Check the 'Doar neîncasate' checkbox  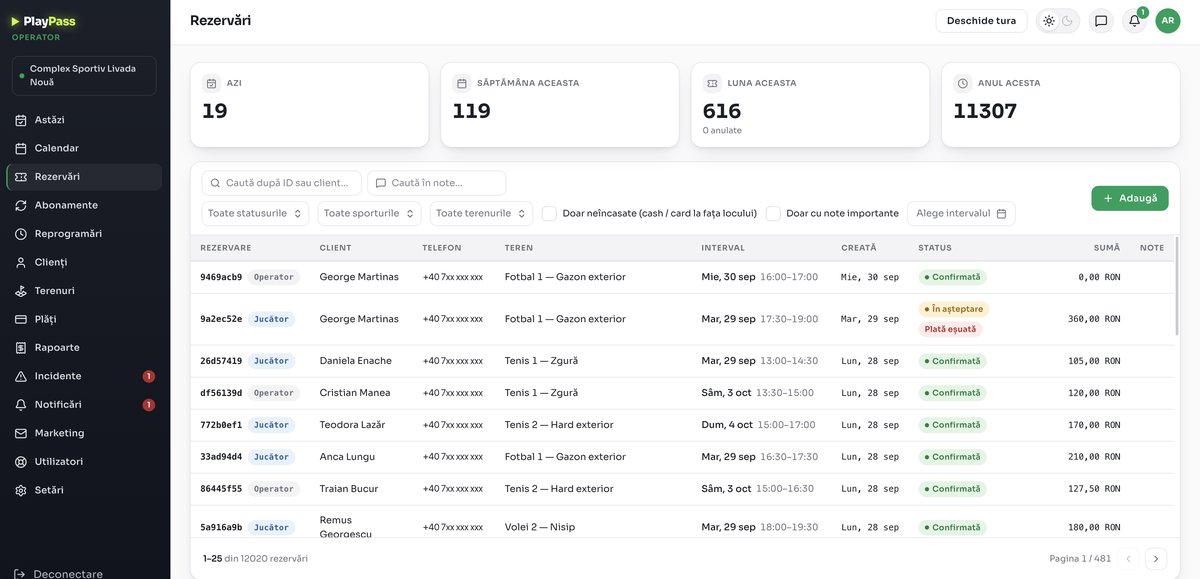coord(549,213)
